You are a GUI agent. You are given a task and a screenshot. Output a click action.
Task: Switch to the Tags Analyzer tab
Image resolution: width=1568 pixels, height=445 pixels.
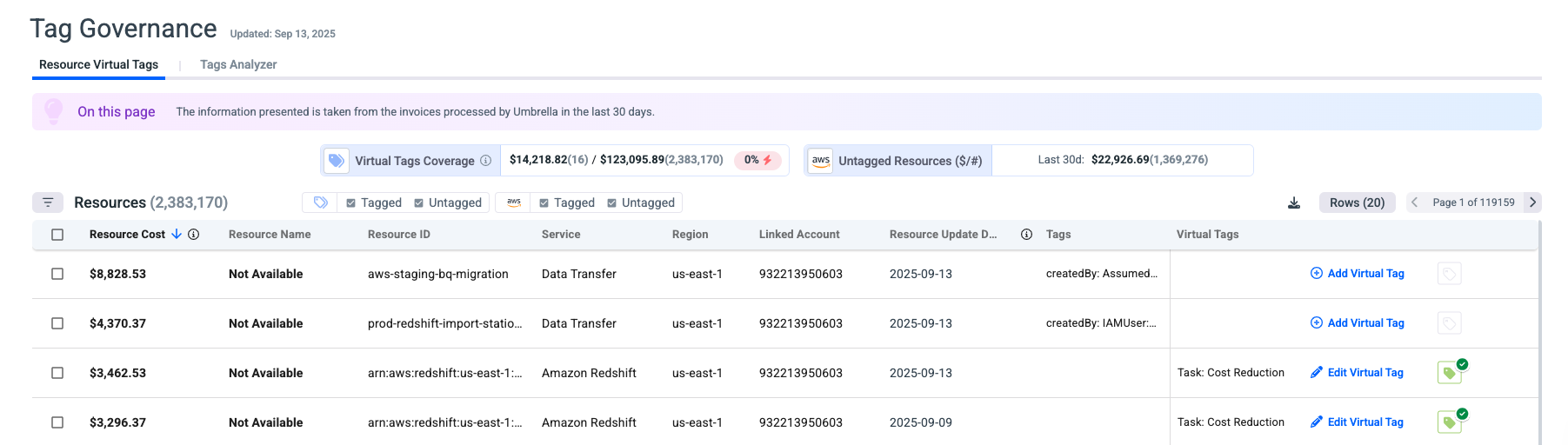point(238,64)
